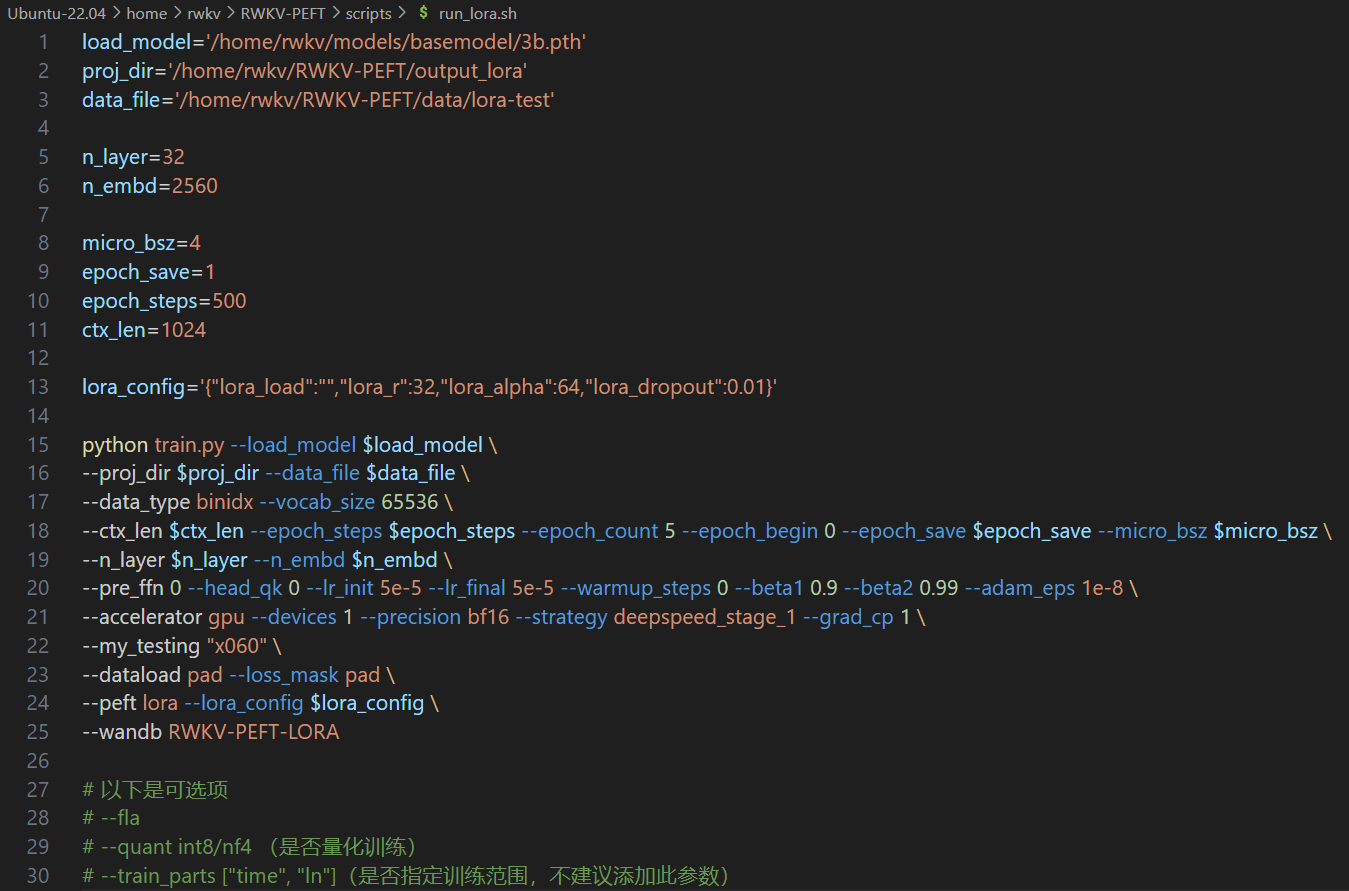
Task: Click the epoch_save=1 assignment
Action: [149, 272]
